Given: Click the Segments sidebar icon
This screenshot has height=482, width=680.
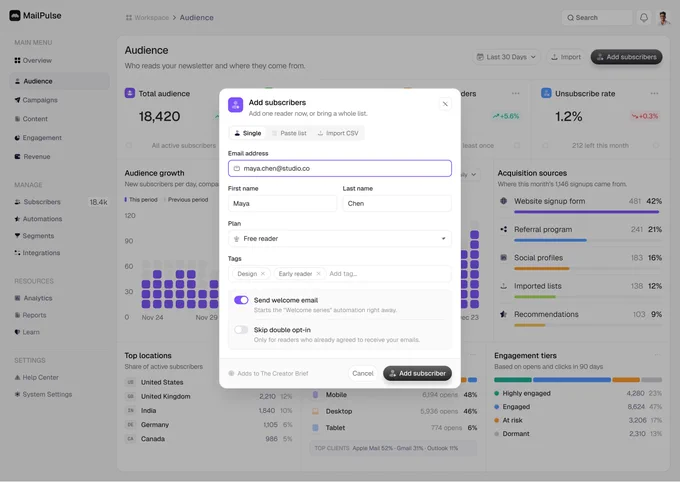Looking at the screenshot, I should point(17,236).
